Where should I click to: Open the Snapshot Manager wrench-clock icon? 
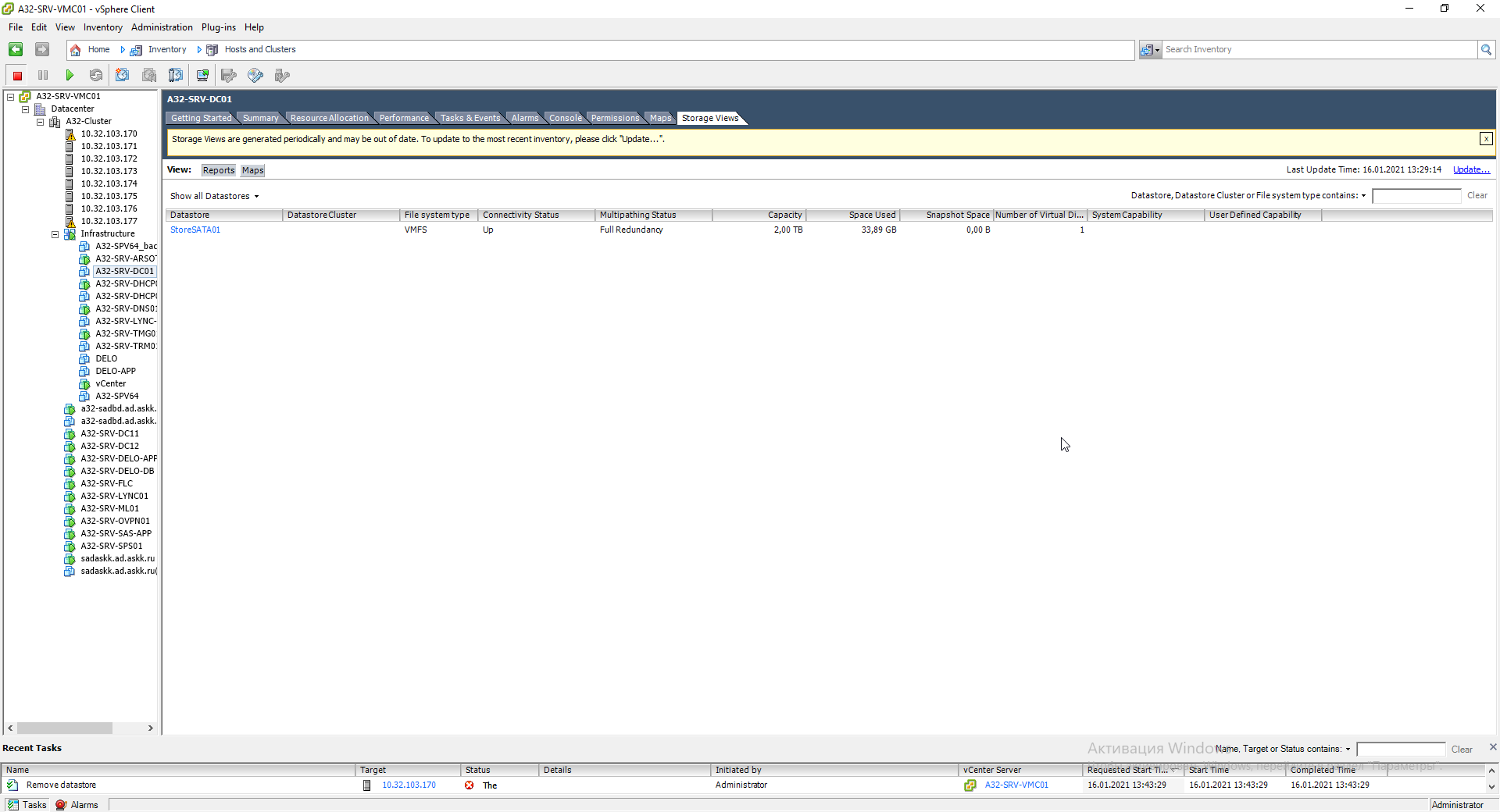point(176,76)
